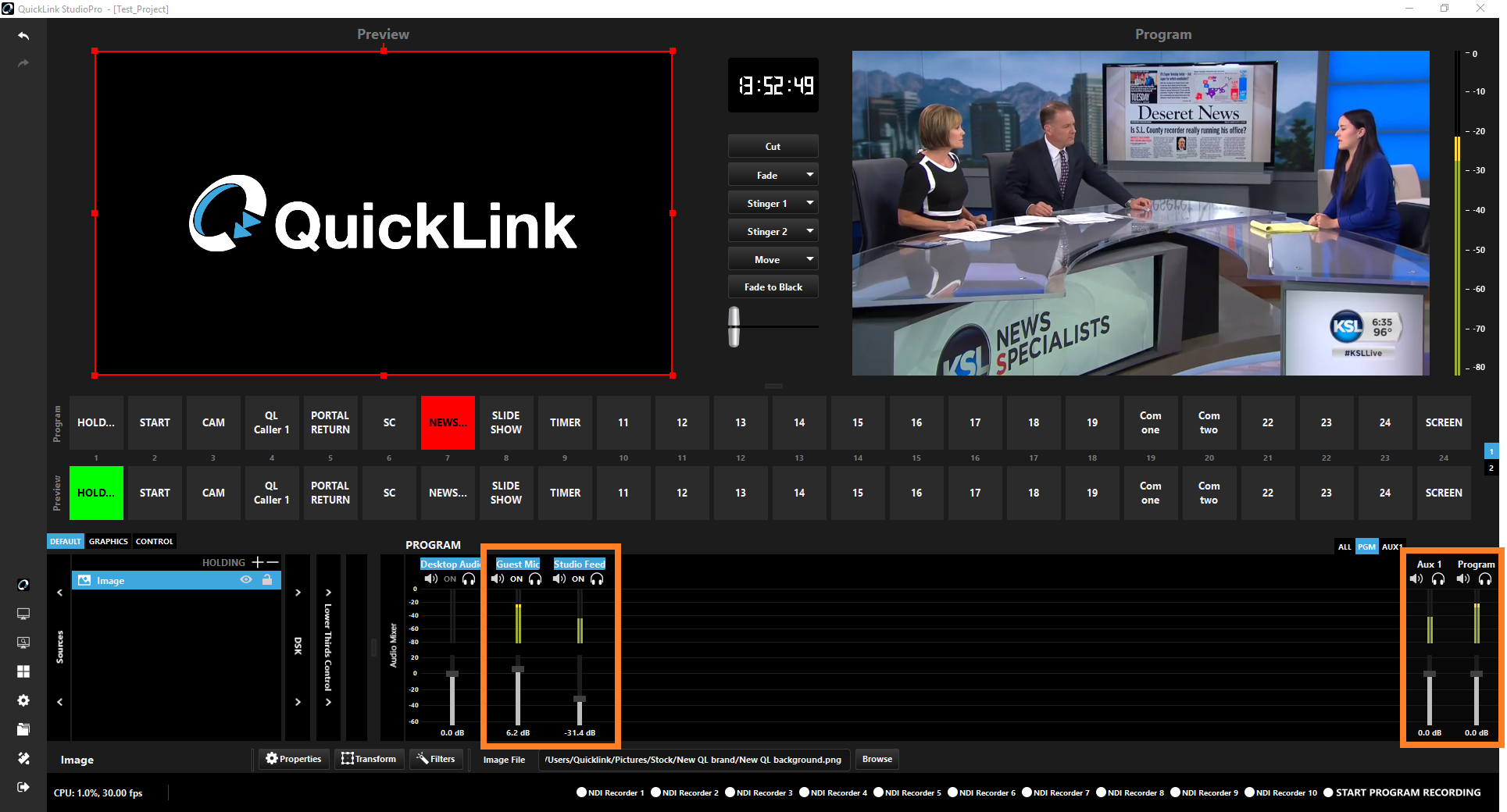Monitor Guest Mic with headphones icon
The height and width of the screenshot is (812, 1507).
535,579
